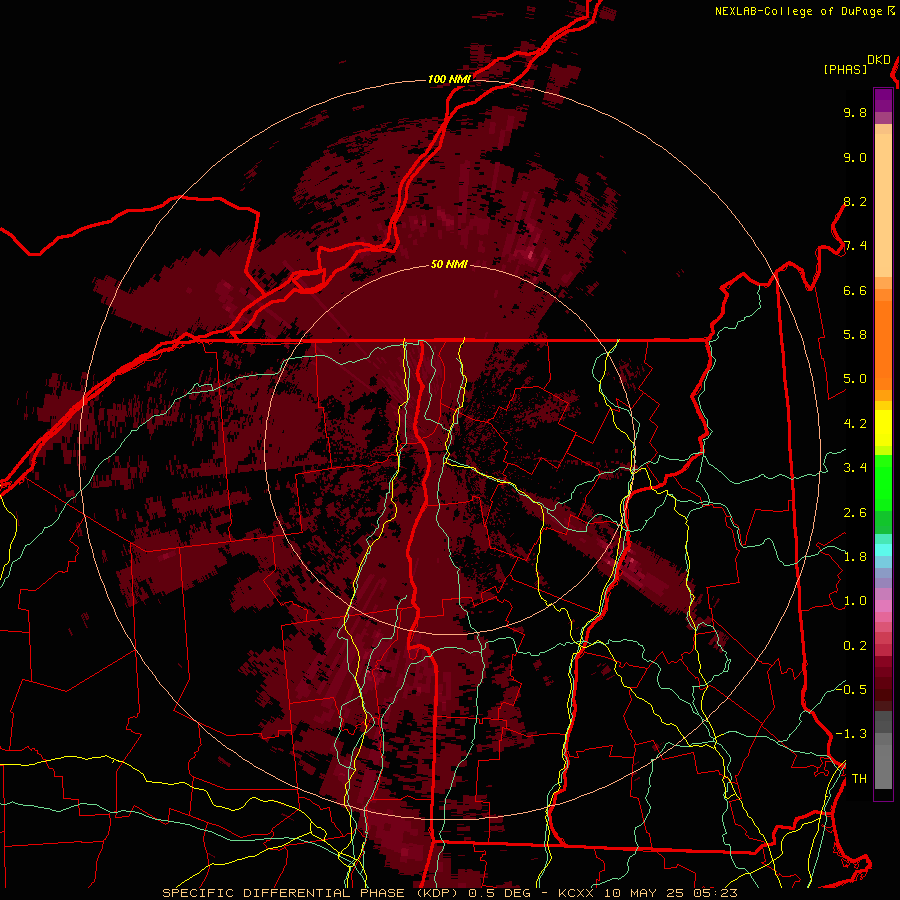The height and width of the screenshot is (900, 900).
Task: Click the 5.0 legend value
Action: click(x=855, y=379)
